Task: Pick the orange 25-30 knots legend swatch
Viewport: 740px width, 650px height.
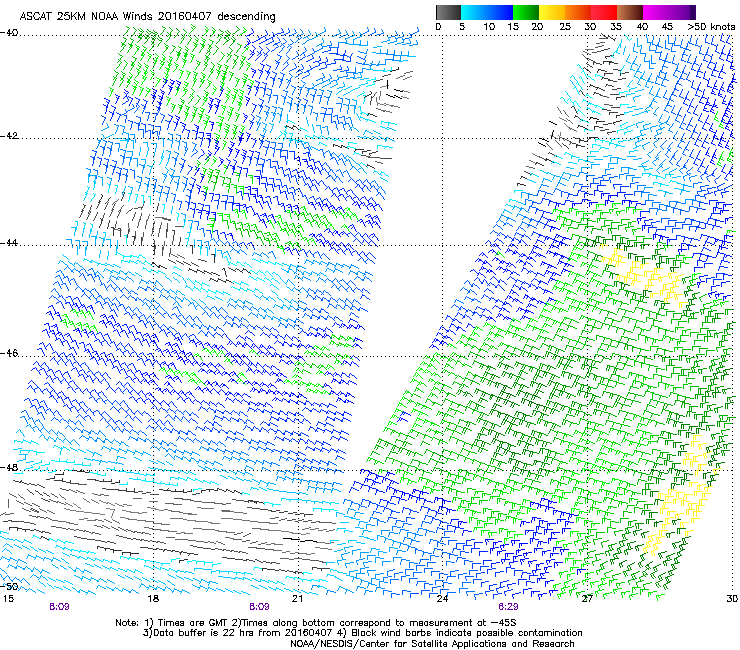Action: point(578,12)
